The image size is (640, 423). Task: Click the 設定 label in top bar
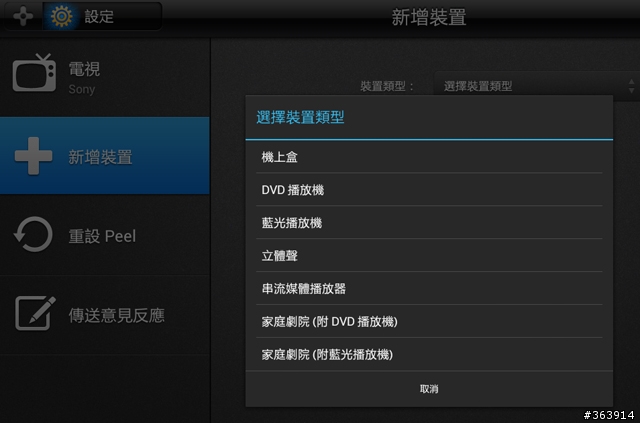point(99,17)
